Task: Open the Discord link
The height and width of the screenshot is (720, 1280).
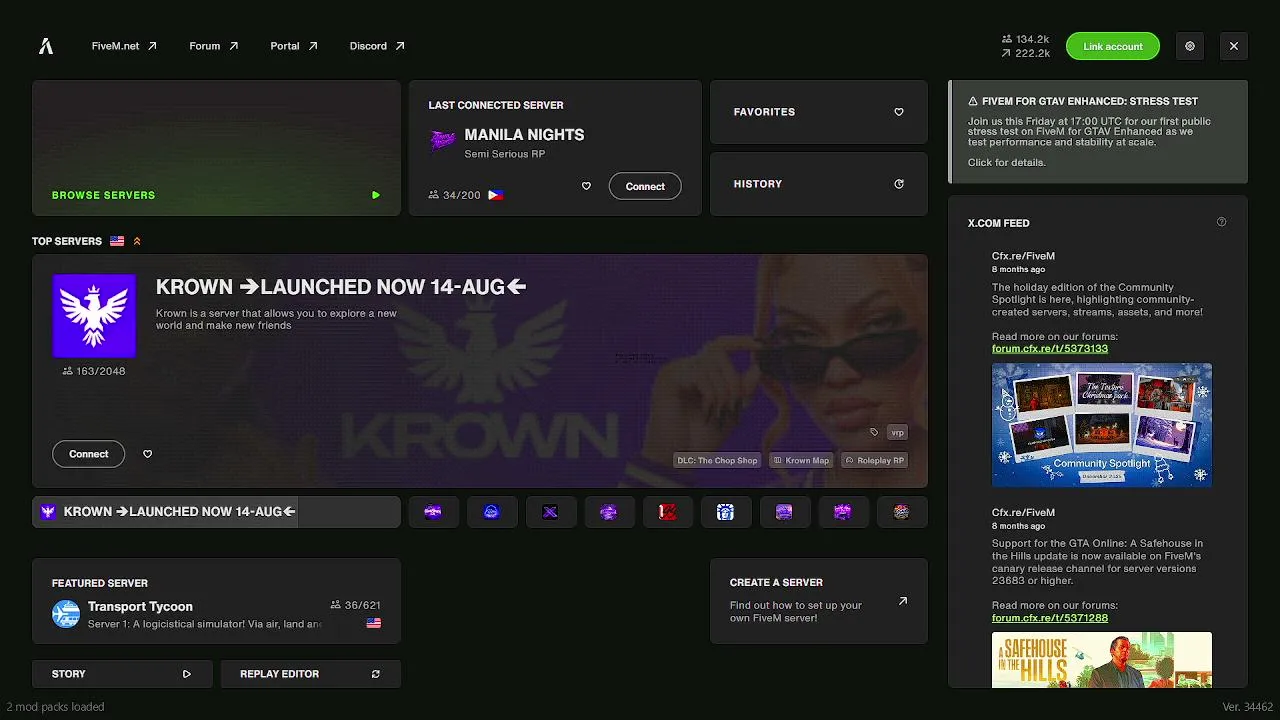Action: tap(377, 46)
